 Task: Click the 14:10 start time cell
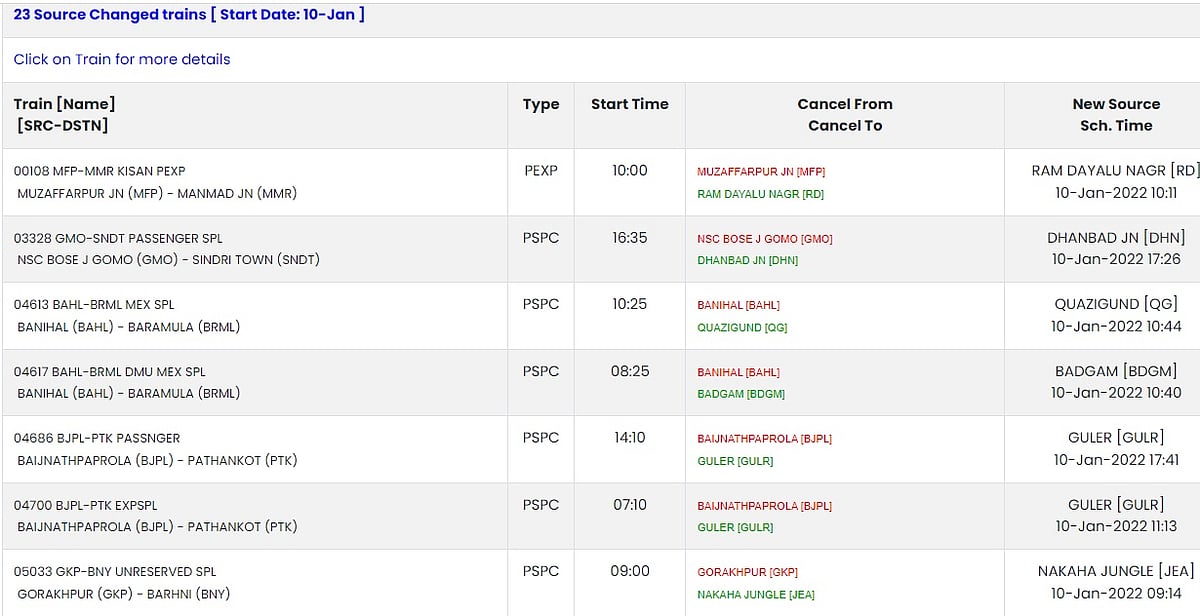tap(629, 438)
